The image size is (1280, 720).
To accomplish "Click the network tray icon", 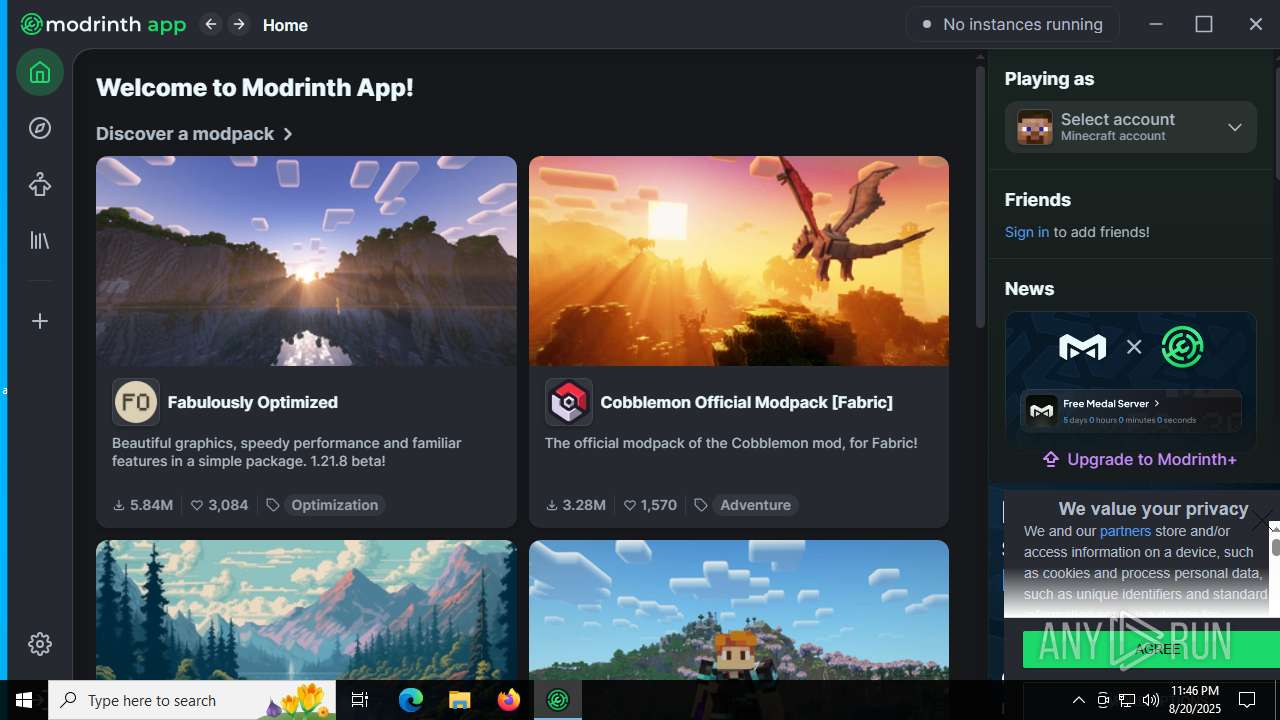I will 1127,700.
